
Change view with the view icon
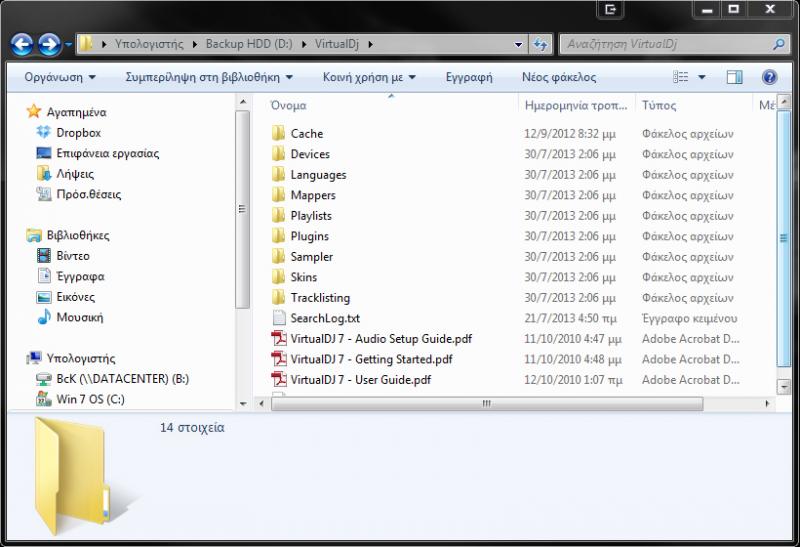[680, 77]
